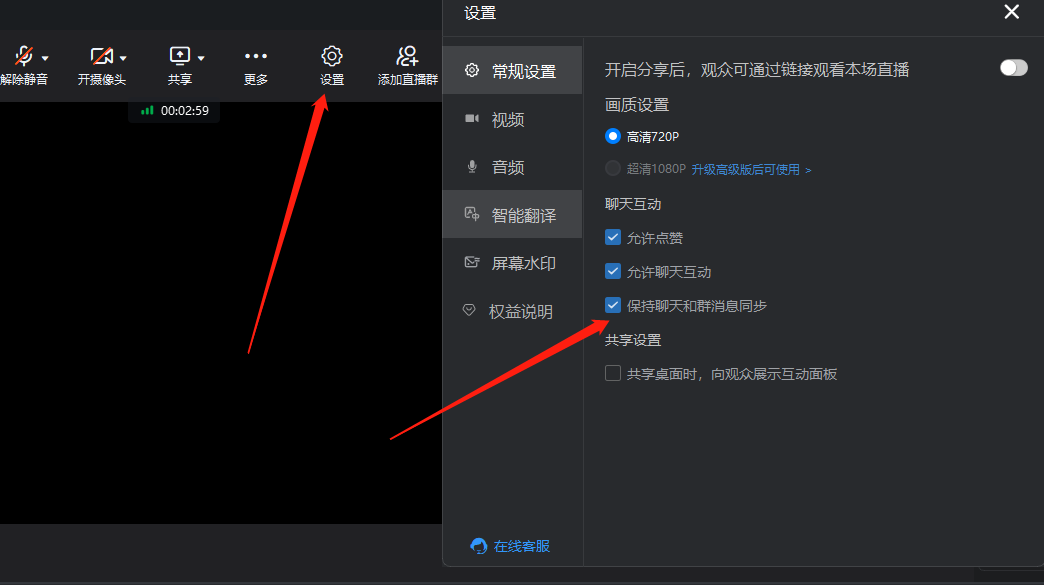Check 共享桌面时向观众展示互动面板 checkbox
The height and width of the screenshot is (585, 1044).
coord(613,374)
